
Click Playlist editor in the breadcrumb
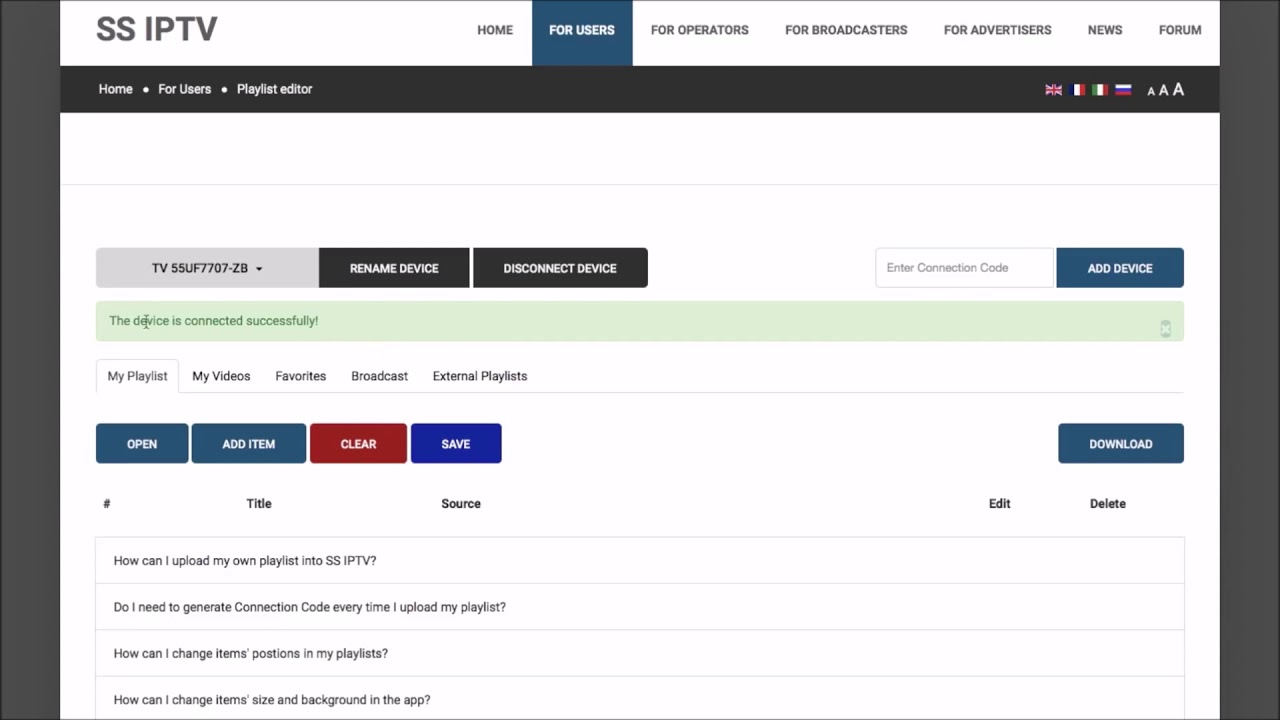tap(275, 89)
